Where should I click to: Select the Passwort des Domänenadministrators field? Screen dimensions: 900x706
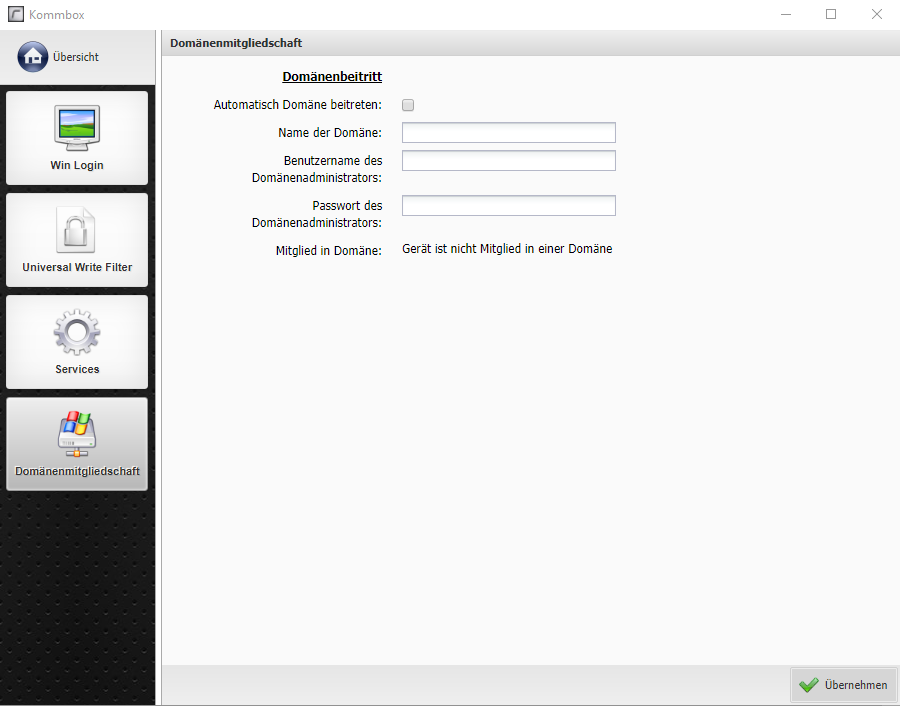pos(508,206)
